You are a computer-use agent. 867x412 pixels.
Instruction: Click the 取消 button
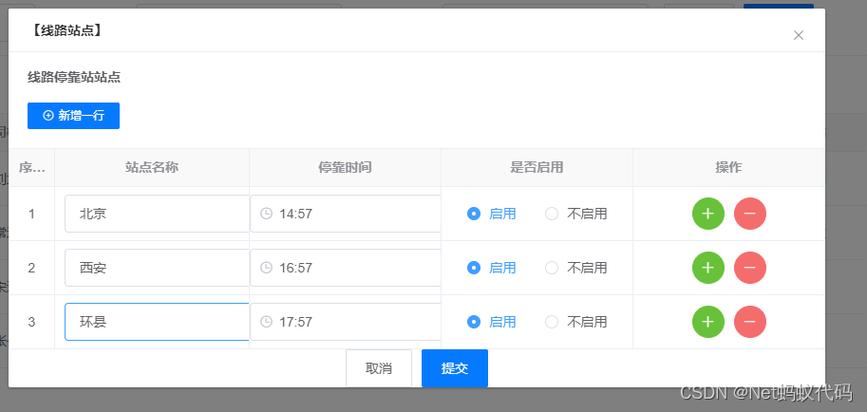point(379,368)
